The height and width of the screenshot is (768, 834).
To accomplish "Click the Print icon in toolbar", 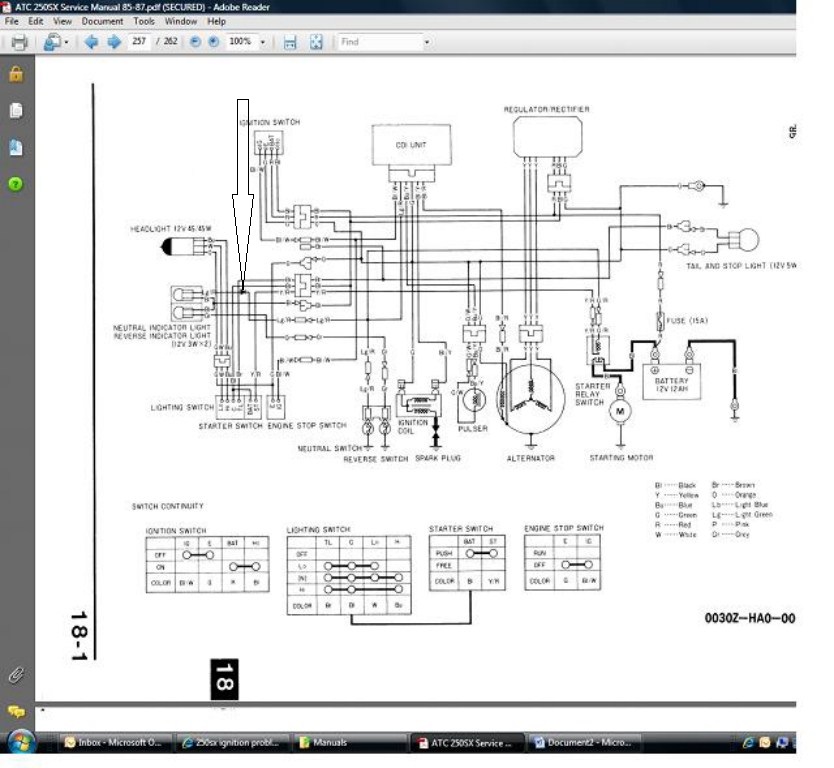I will (18, 43).
